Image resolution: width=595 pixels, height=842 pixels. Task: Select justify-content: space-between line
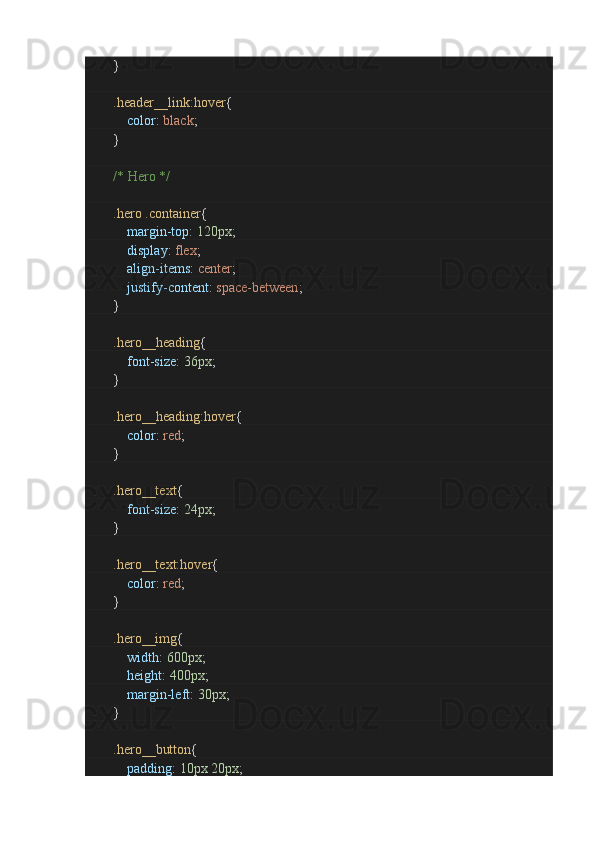pyautogui.click(x=214, y=288)
